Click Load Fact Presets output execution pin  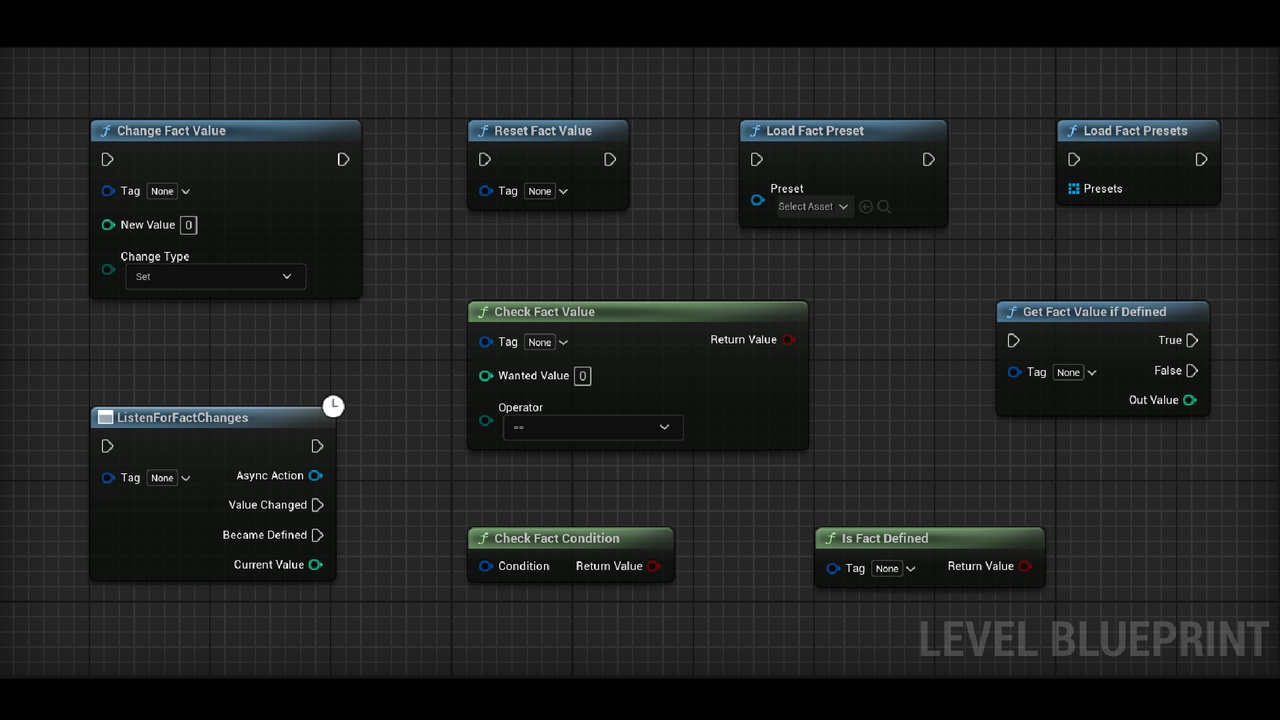coord(1201,160)
